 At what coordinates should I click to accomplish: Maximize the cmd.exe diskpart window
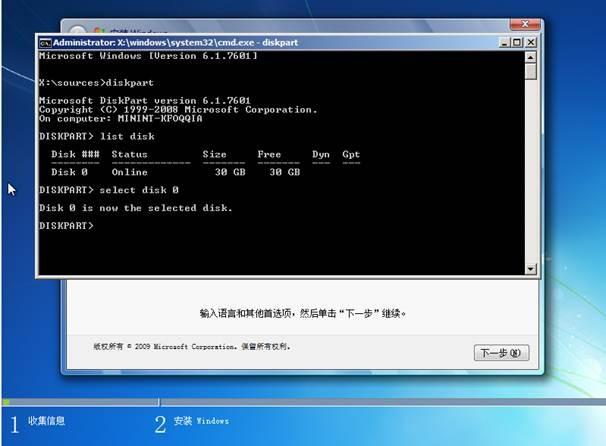(517, 43)
